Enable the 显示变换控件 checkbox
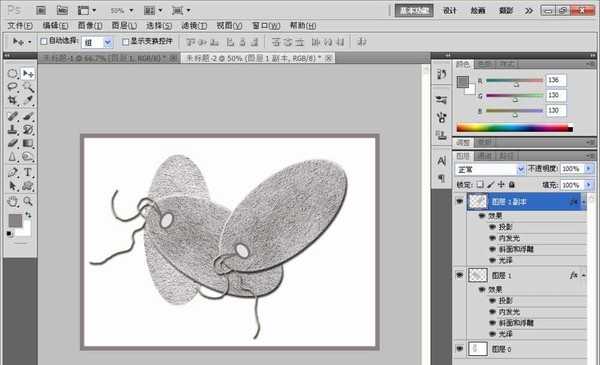 [x=125, y=41]
